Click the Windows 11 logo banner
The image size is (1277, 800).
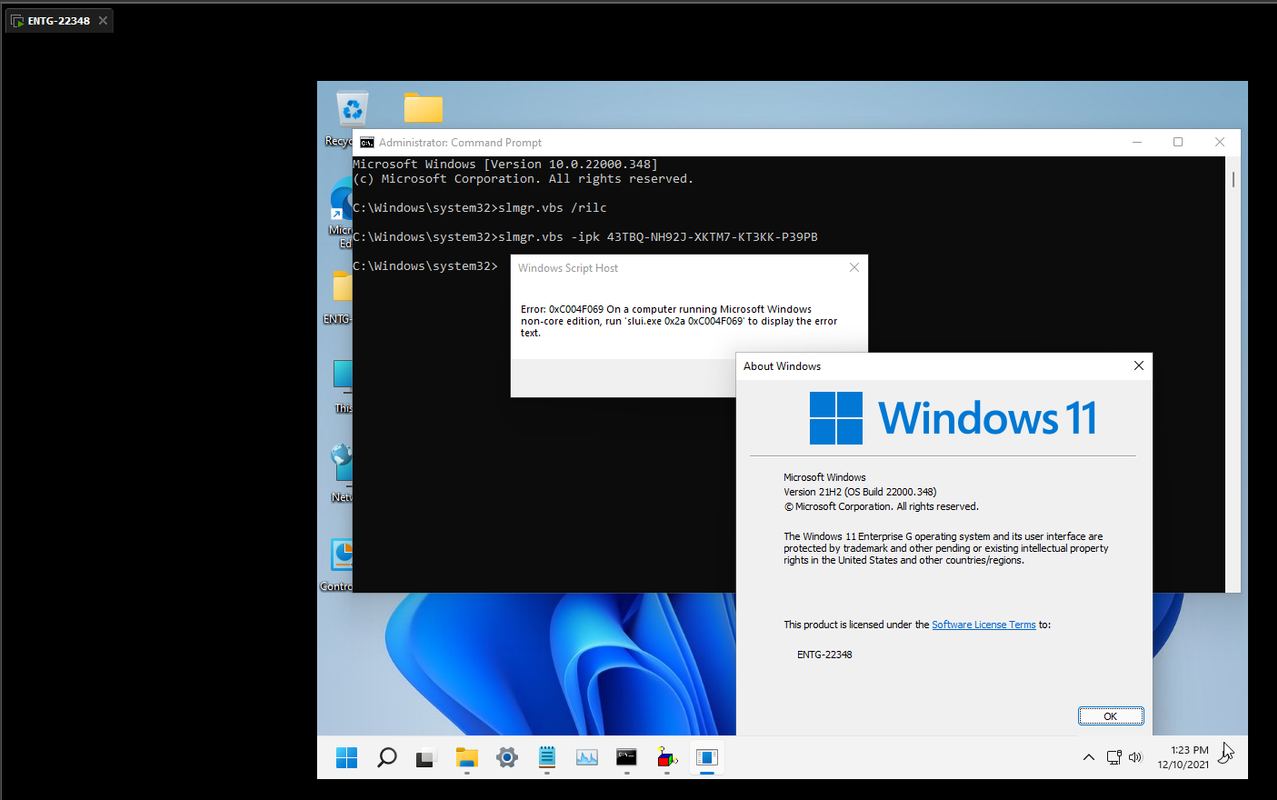(953, 417)
